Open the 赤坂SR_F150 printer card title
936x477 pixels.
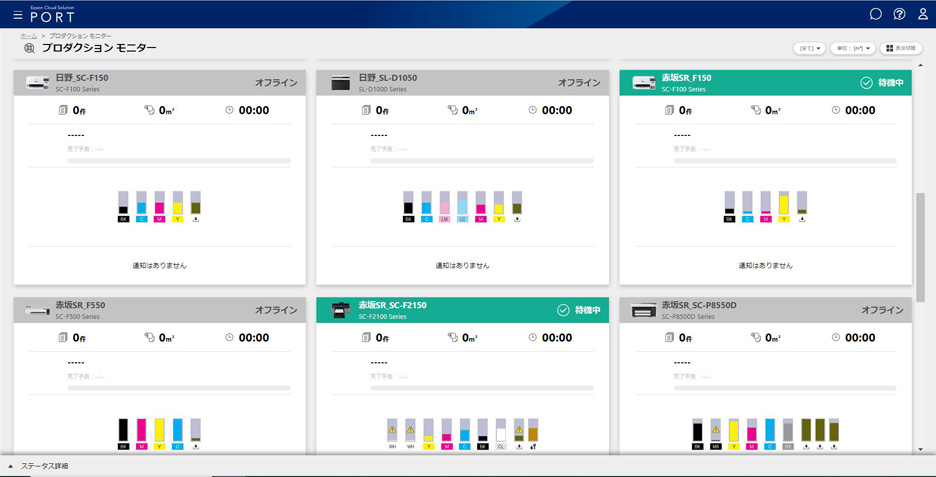(x=686, y=78)
